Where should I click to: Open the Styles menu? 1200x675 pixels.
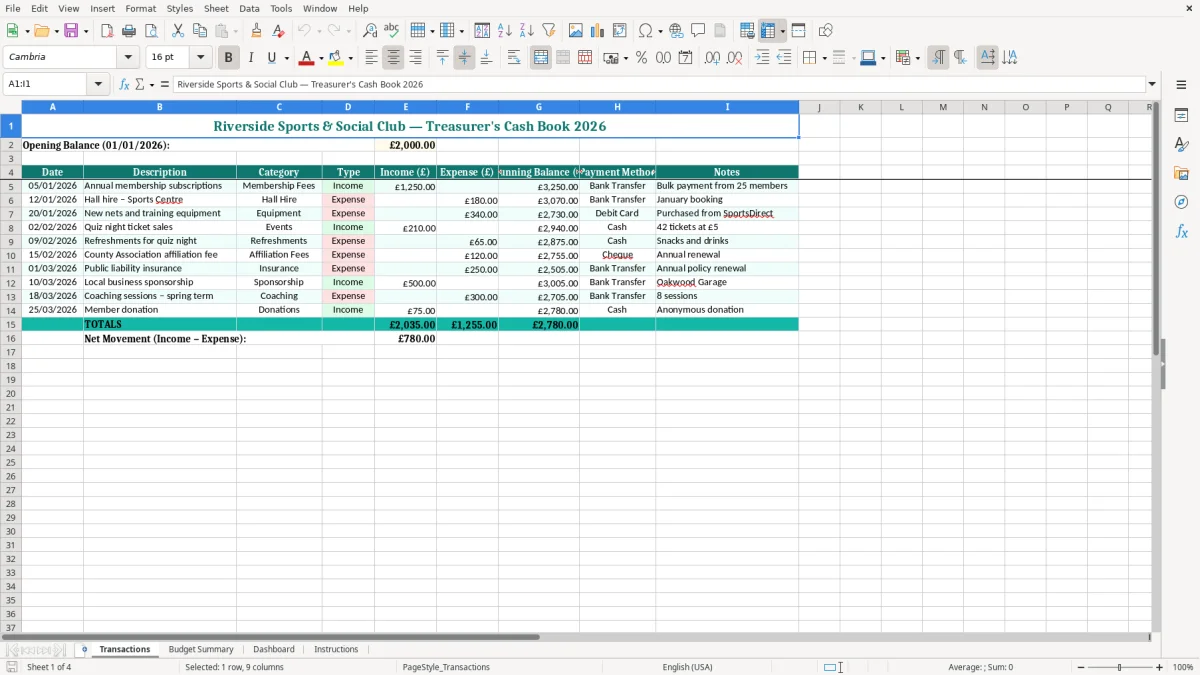[x=180, y=8]
